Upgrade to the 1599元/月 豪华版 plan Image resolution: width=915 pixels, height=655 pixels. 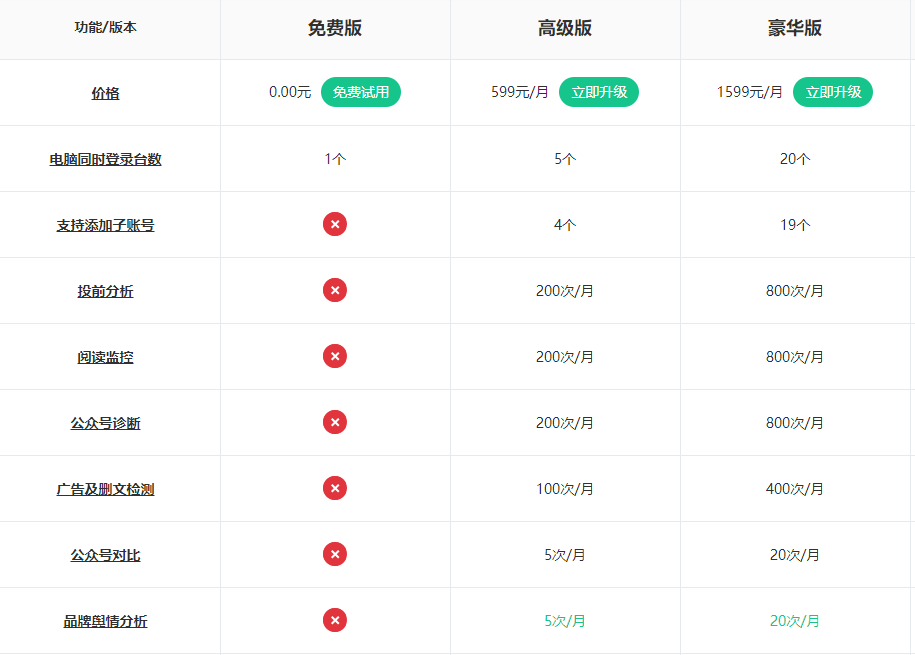833,92
